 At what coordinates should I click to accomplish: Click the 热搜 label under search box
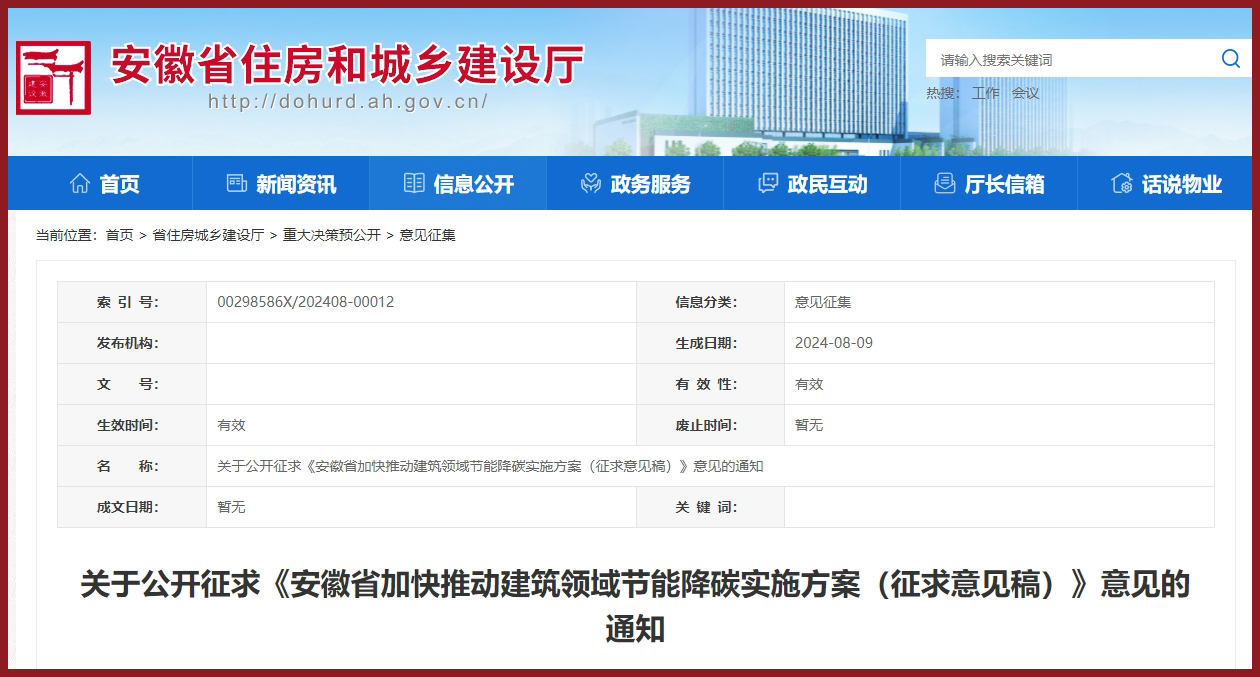tap(943, 93)
